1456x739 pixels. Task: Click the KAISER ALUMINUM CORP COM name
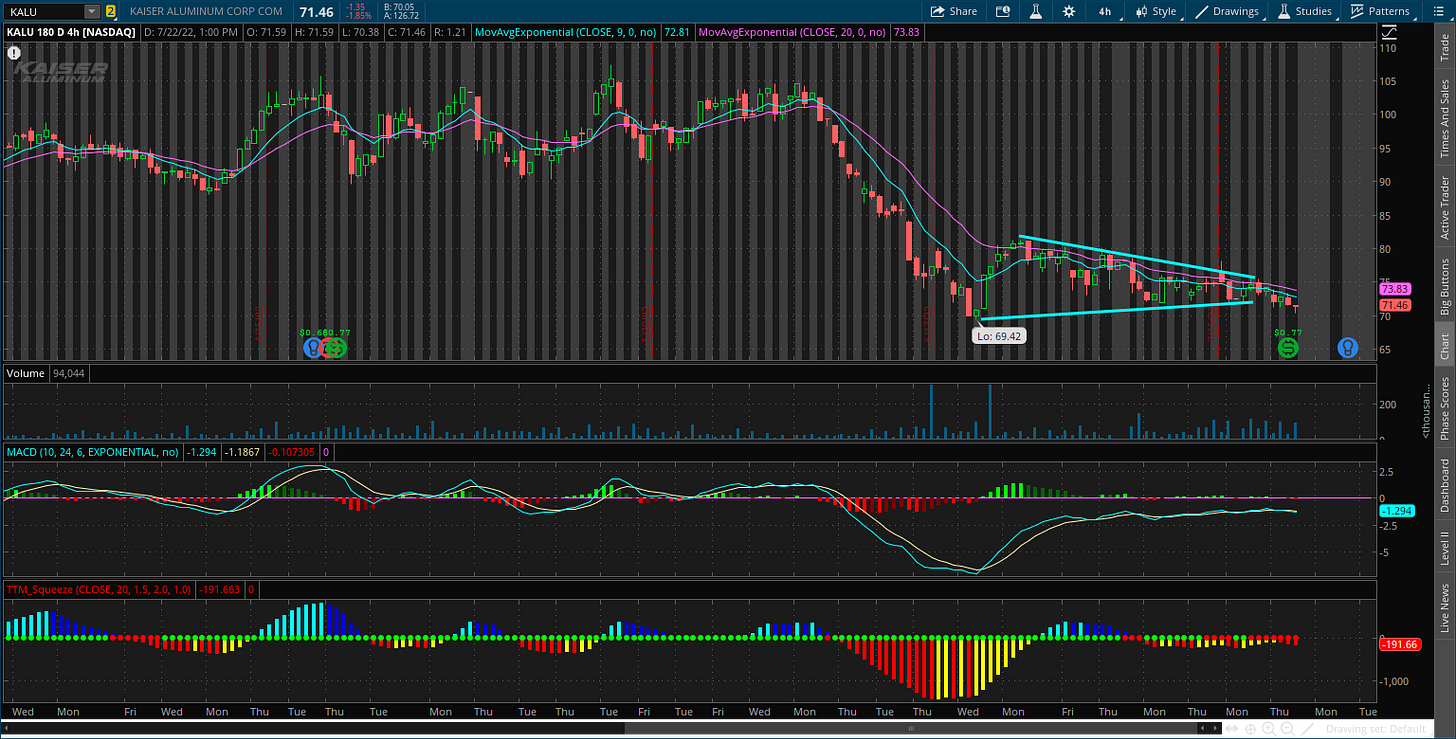pos(205,11)
